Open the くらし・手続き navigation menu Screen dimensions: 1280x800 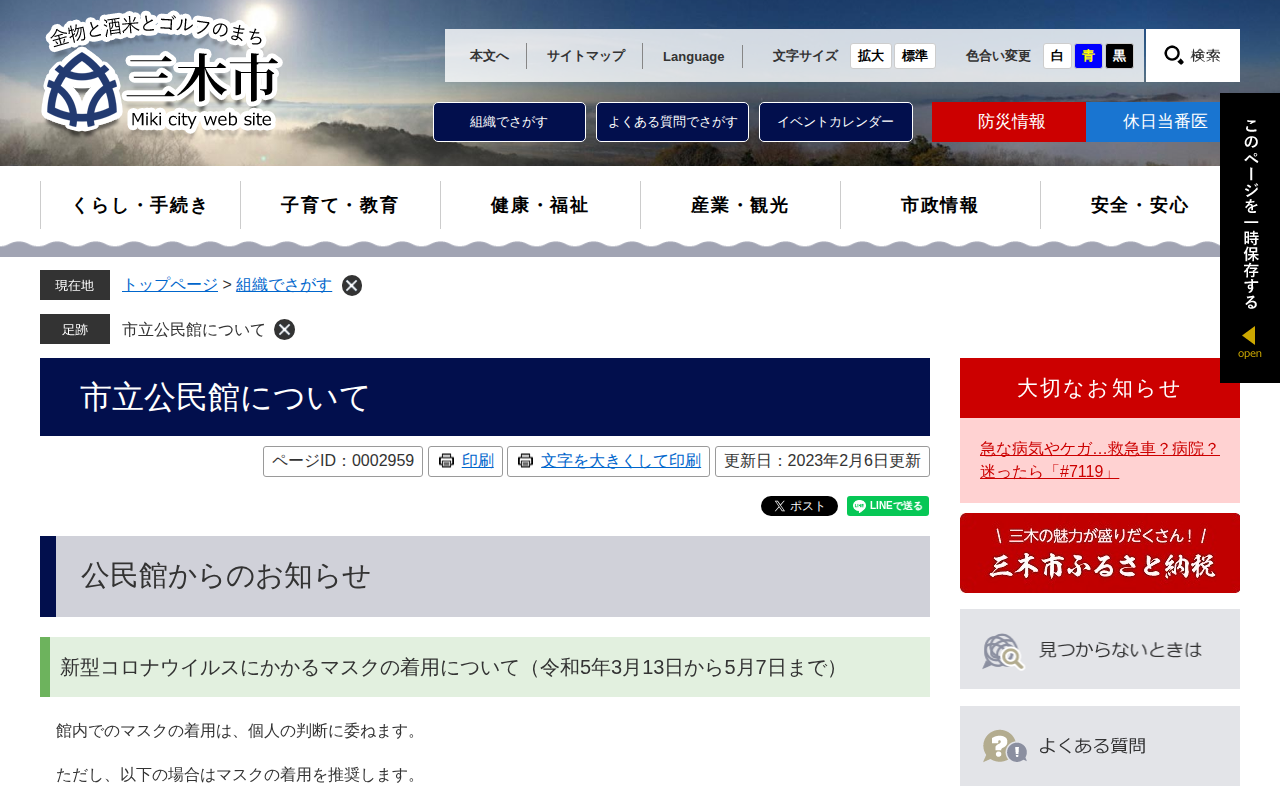tap(140, 205)
